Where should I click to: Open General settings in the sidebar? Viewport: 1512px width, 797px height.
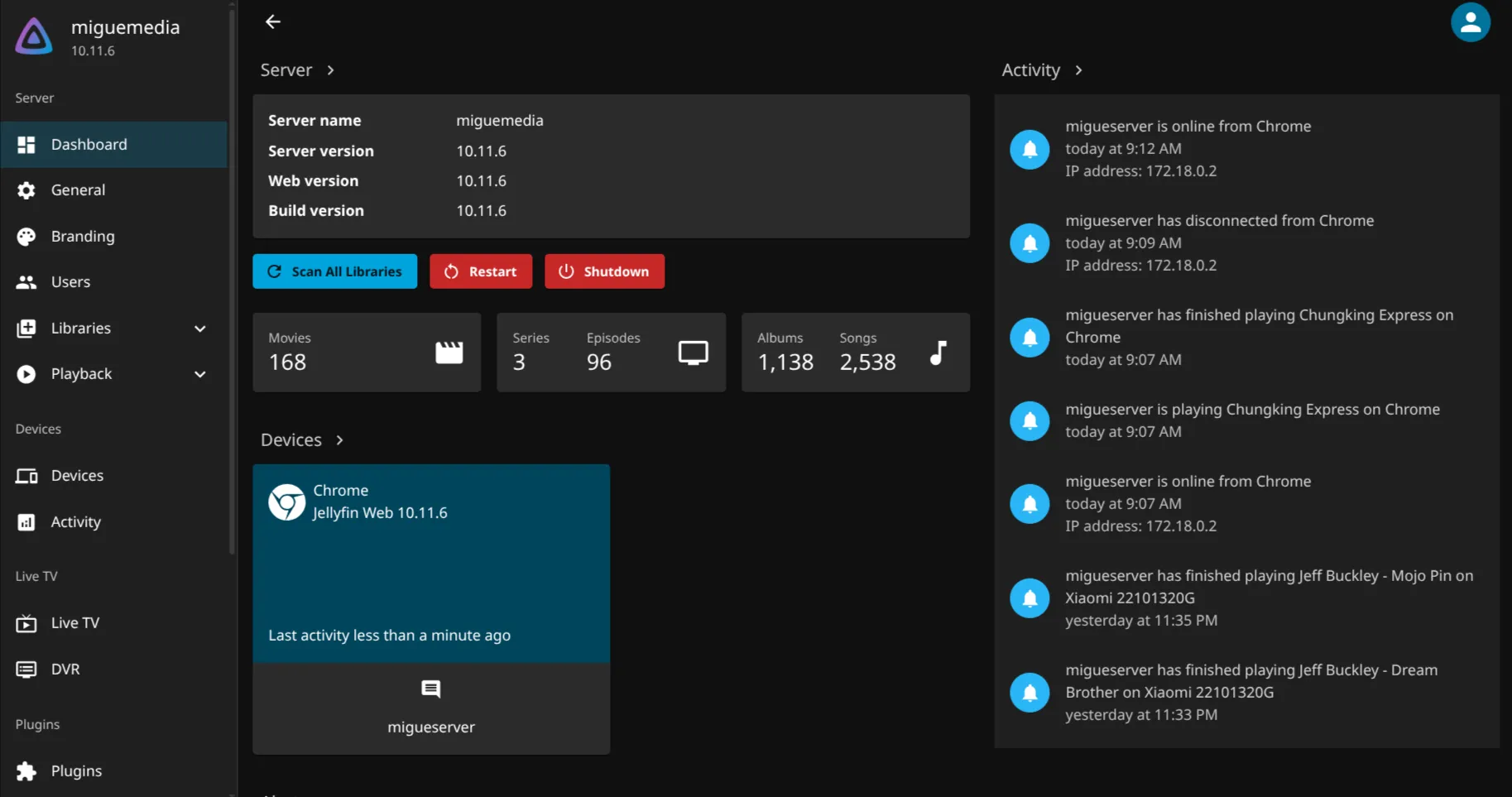pyautogui.click(x=113, y=190)
